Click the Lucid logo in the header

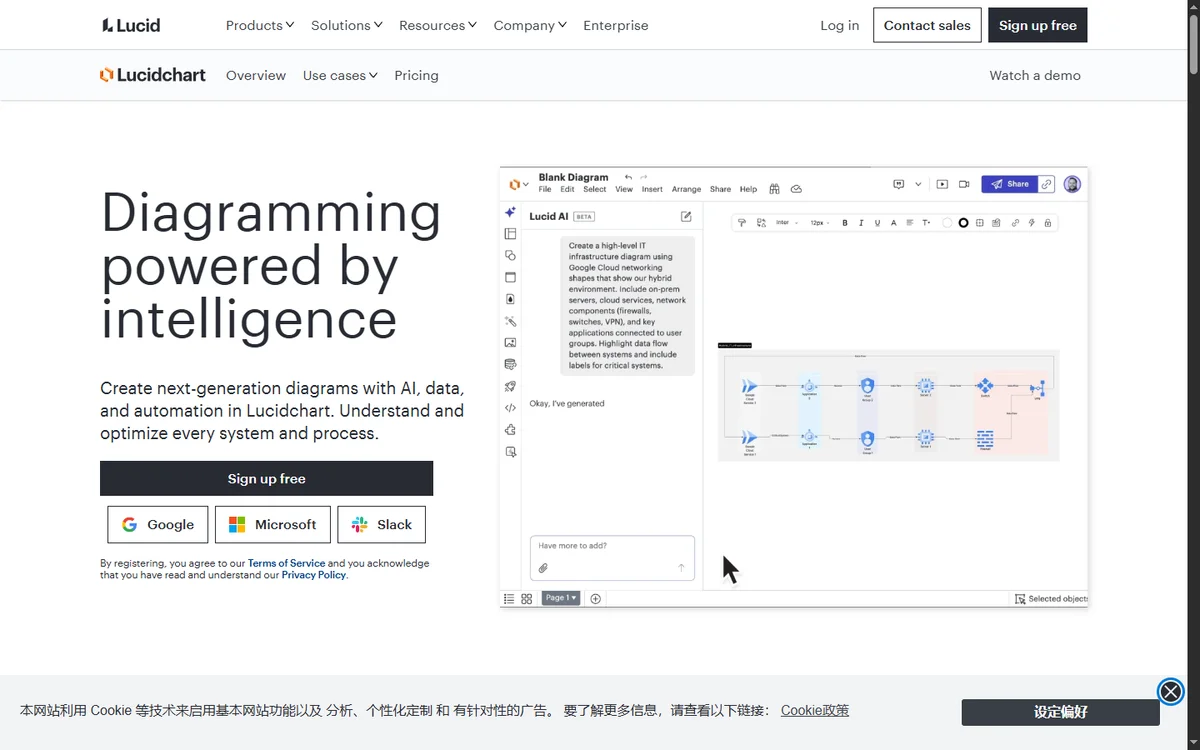click(x=131, y=25)
